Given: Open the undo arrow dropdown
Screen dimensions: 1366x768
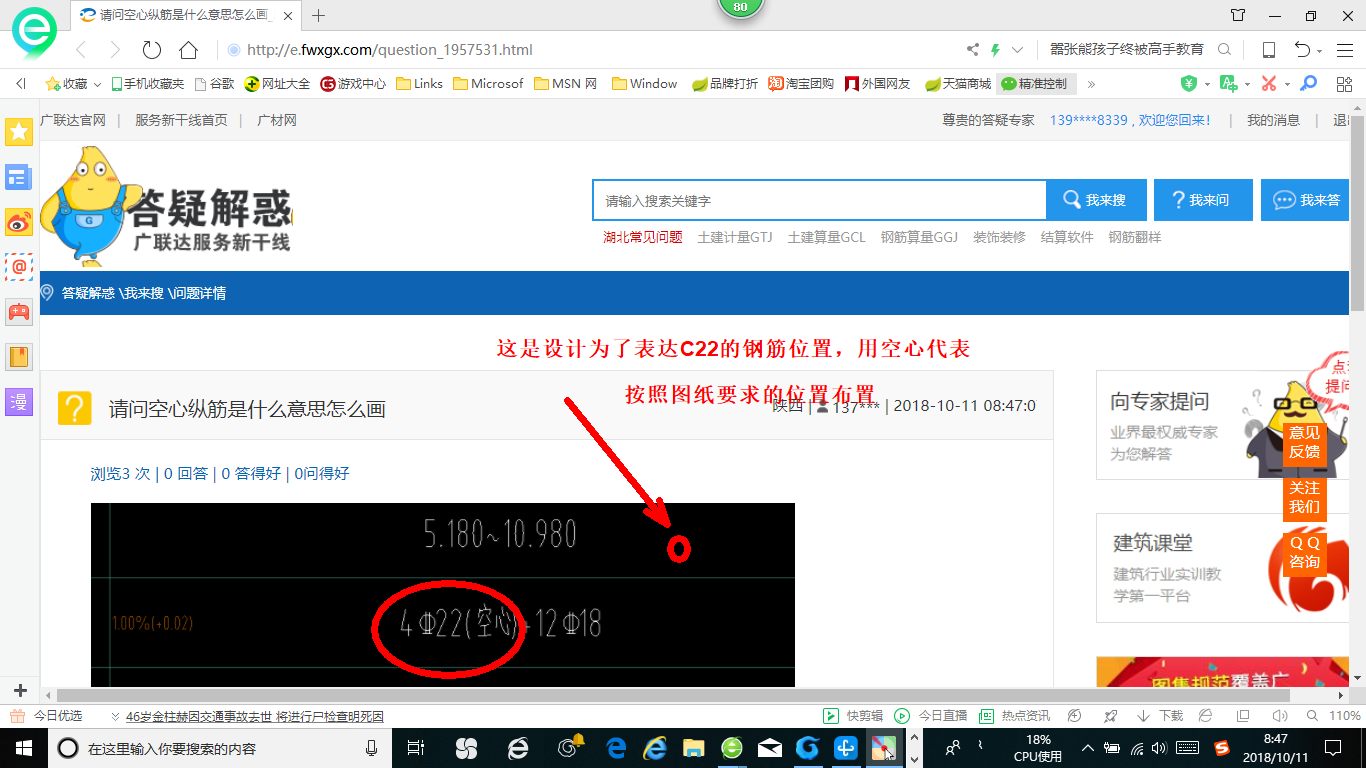Looking at the screenshot, I should click(x=1320, y=51).
